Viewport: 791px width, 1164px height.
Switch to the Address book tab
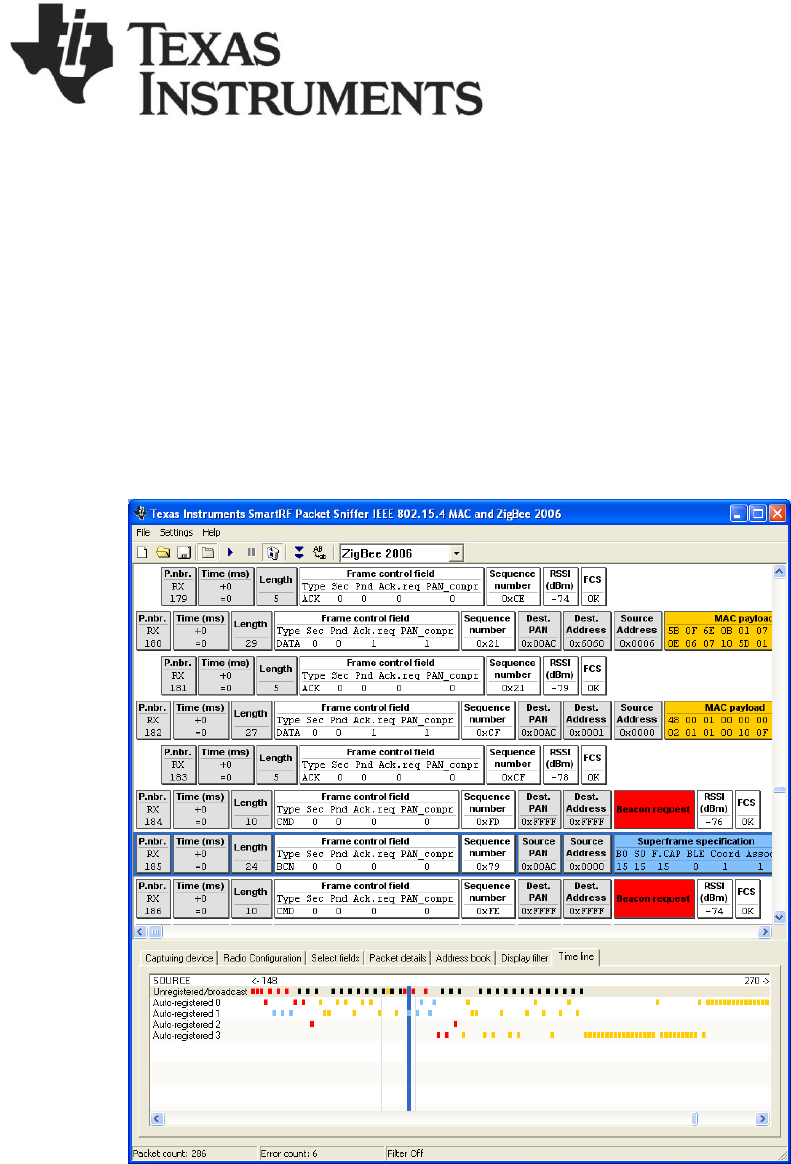(463, 958)
